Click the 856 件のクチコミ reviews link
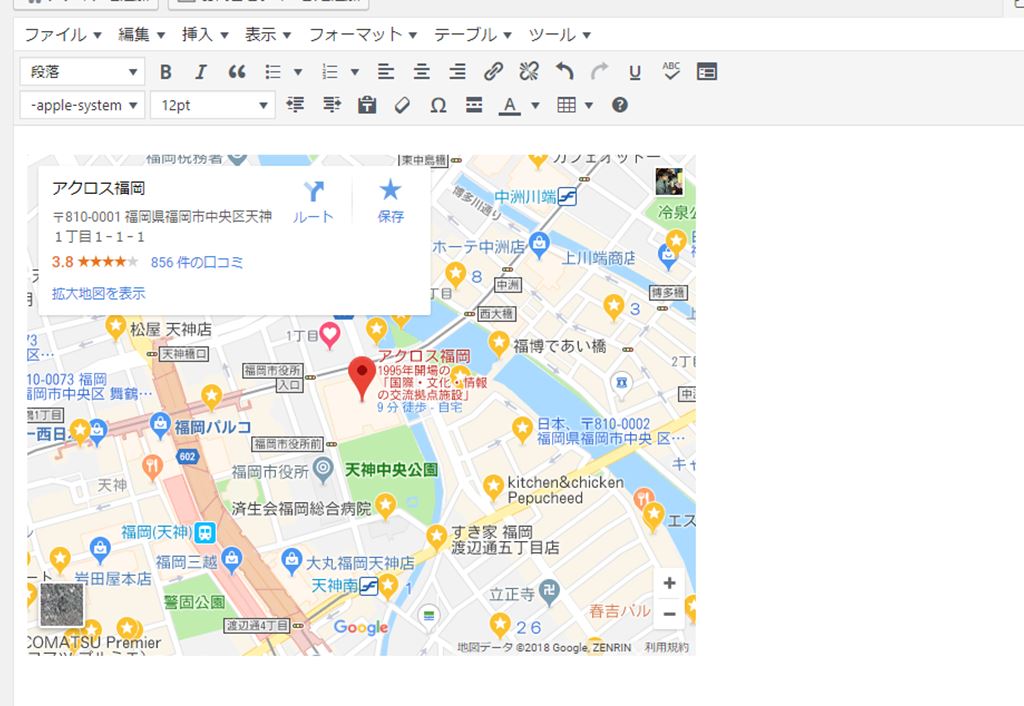 [197, 263]
